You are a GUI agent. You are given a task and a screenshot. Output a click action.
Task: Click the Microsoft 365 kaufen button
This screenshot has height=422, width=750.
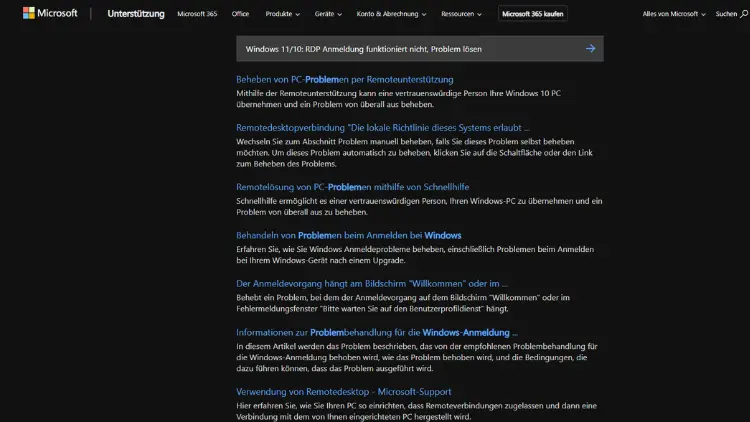[x=532, y=14]
